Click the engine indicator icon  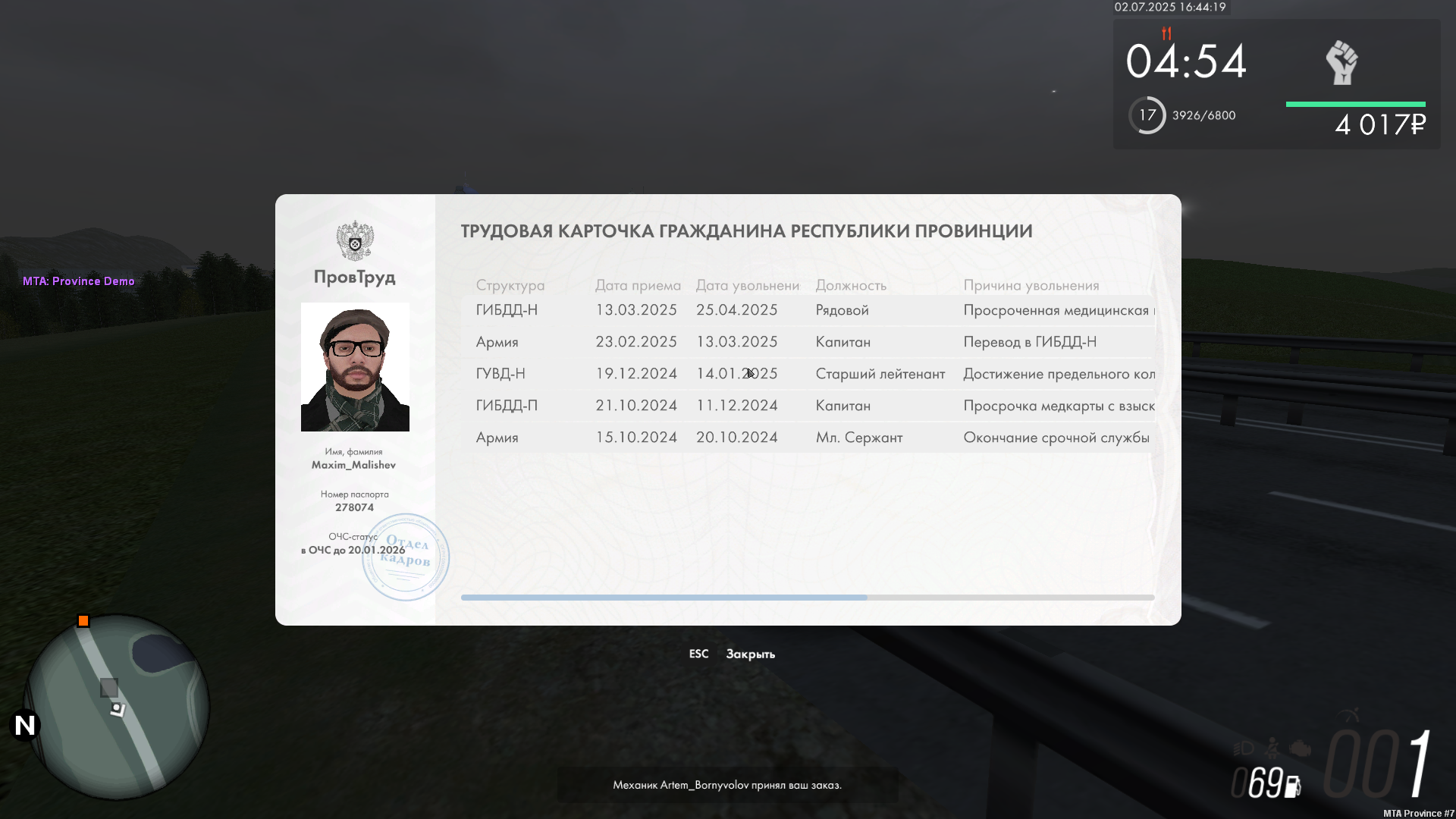1301,748
